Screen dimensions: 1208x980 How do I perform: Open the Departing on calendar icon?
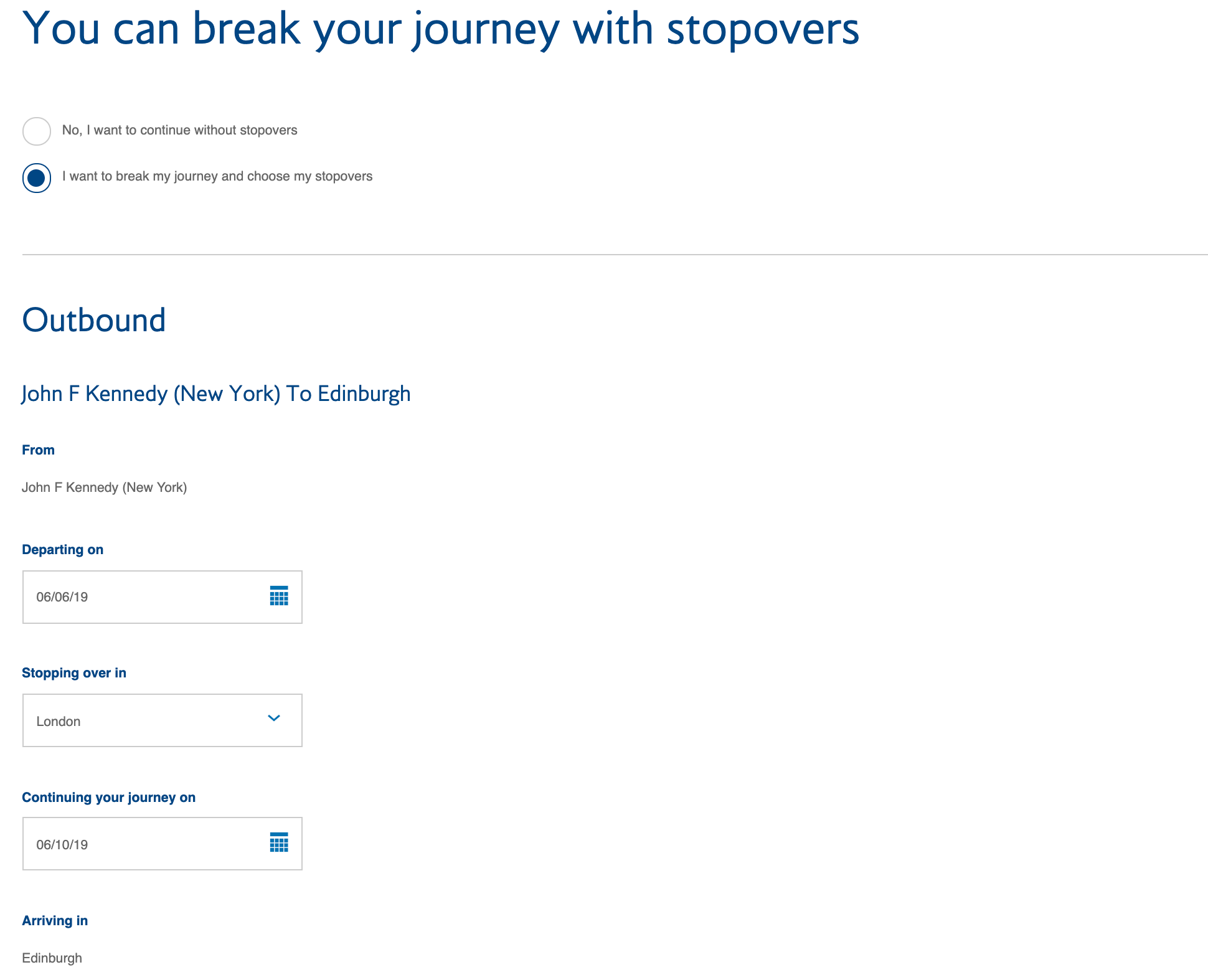(279, 596)
